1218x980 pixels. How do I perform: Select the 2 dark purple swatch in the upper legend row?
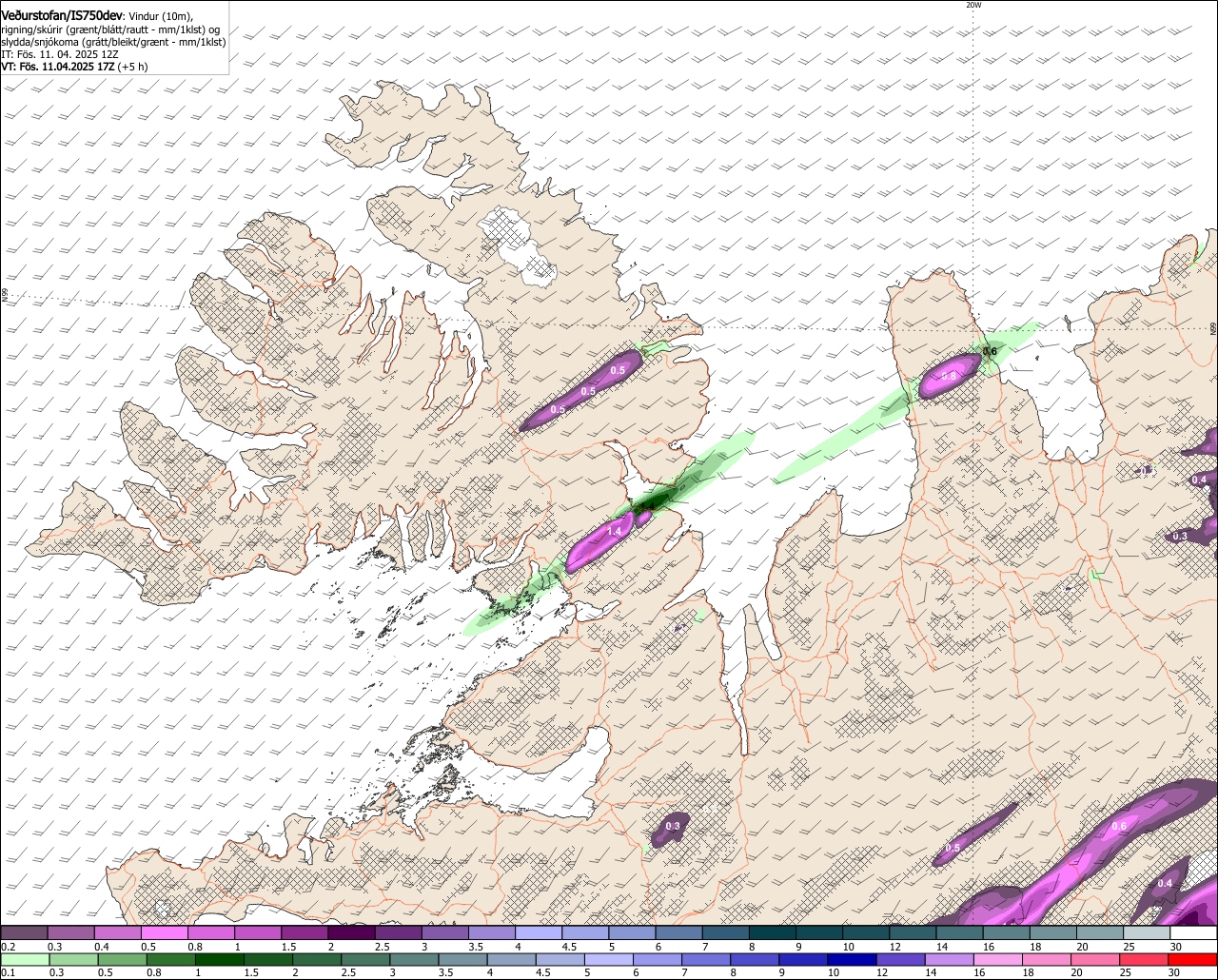(352, 932)
